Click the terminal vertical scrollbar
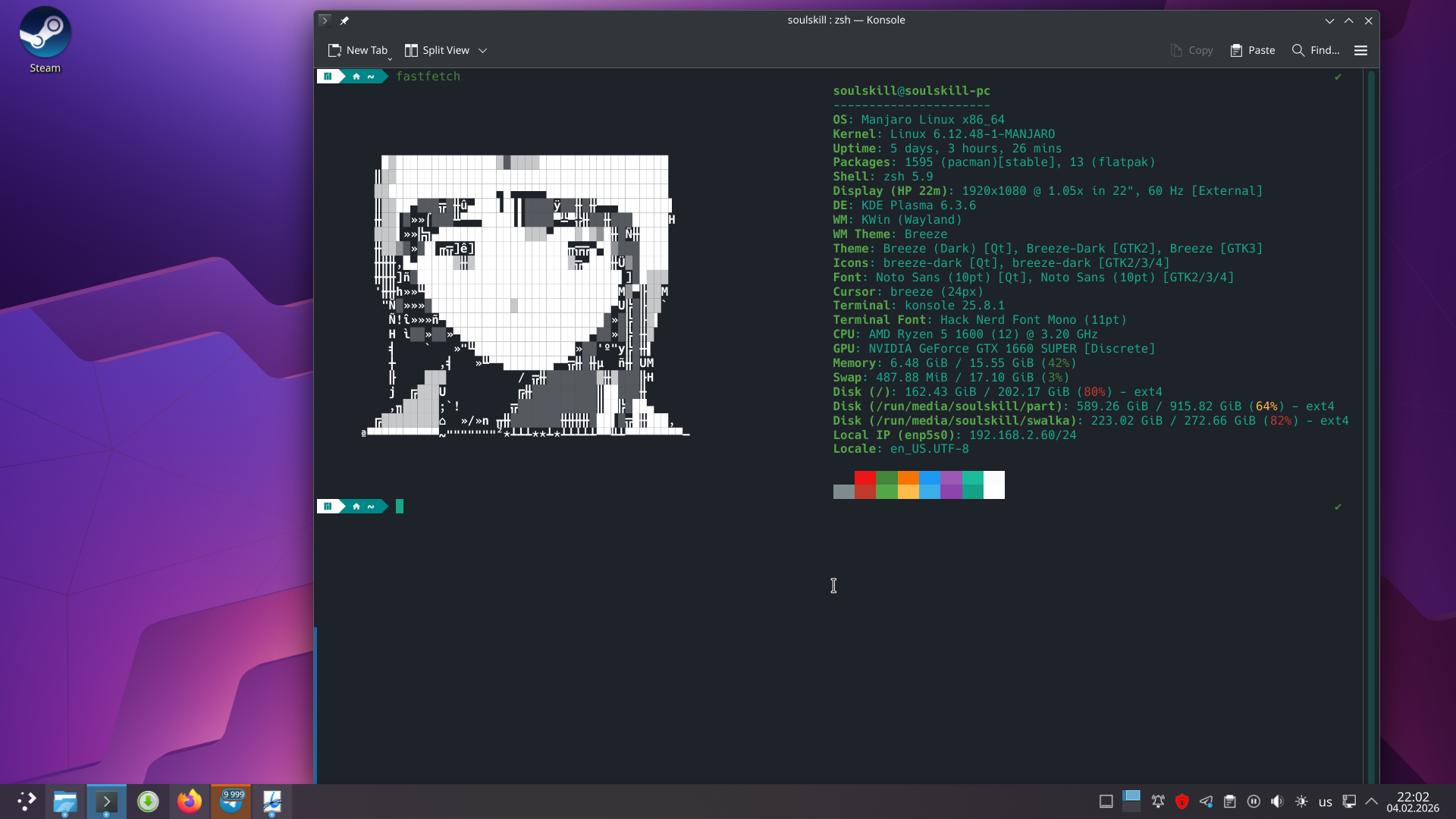The width and height of the screenshot is (1456, 819). click(x=1370, y=425)
